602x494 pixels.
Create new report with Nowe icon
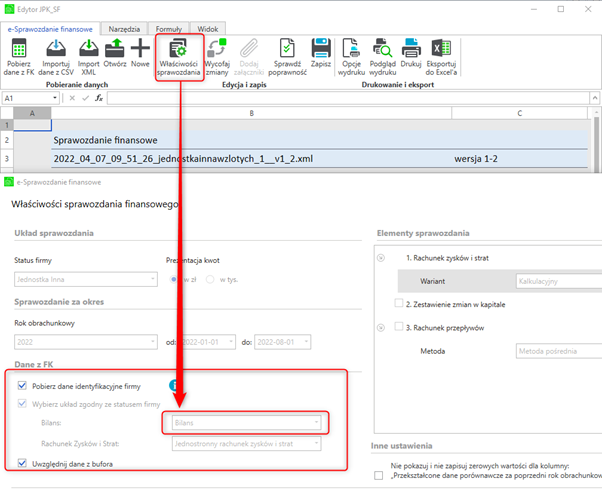pyautogui.click(x=140, y=48)
